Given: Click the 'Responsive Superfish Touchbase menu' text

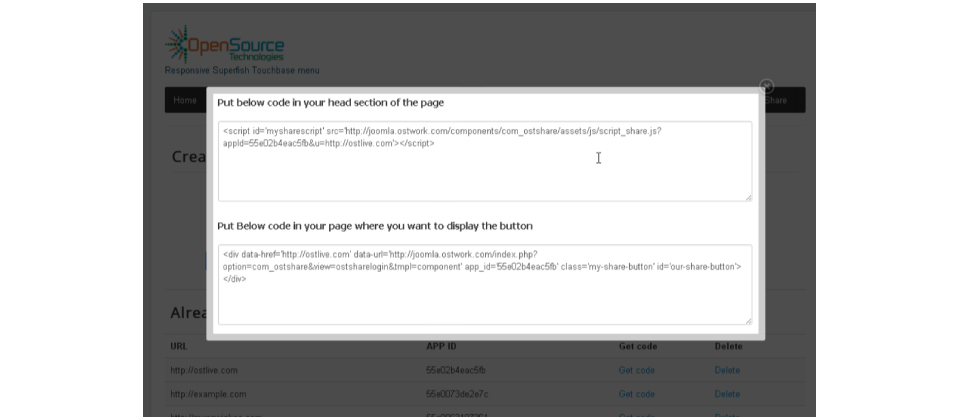Looking at the screenshot, I should coord(242,70).
